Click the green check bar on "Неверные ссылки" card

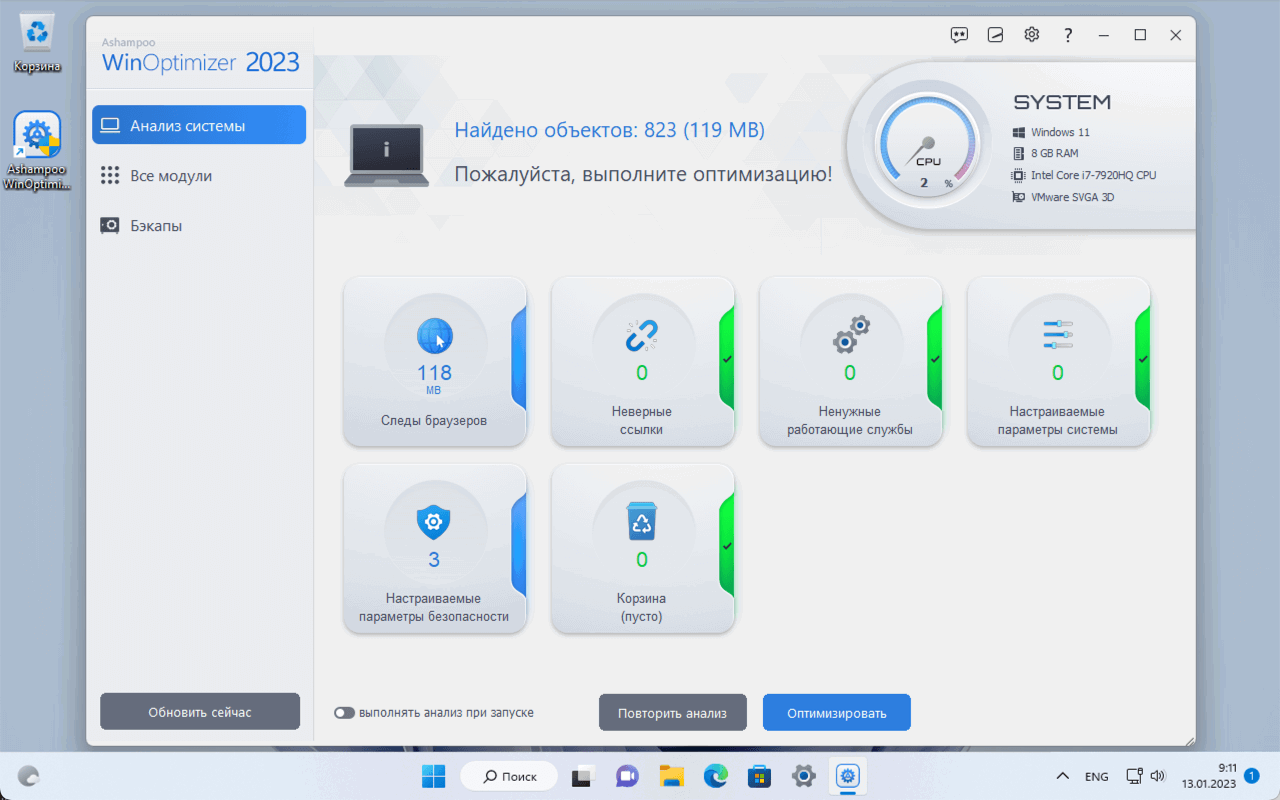click(x=727, y=360)
